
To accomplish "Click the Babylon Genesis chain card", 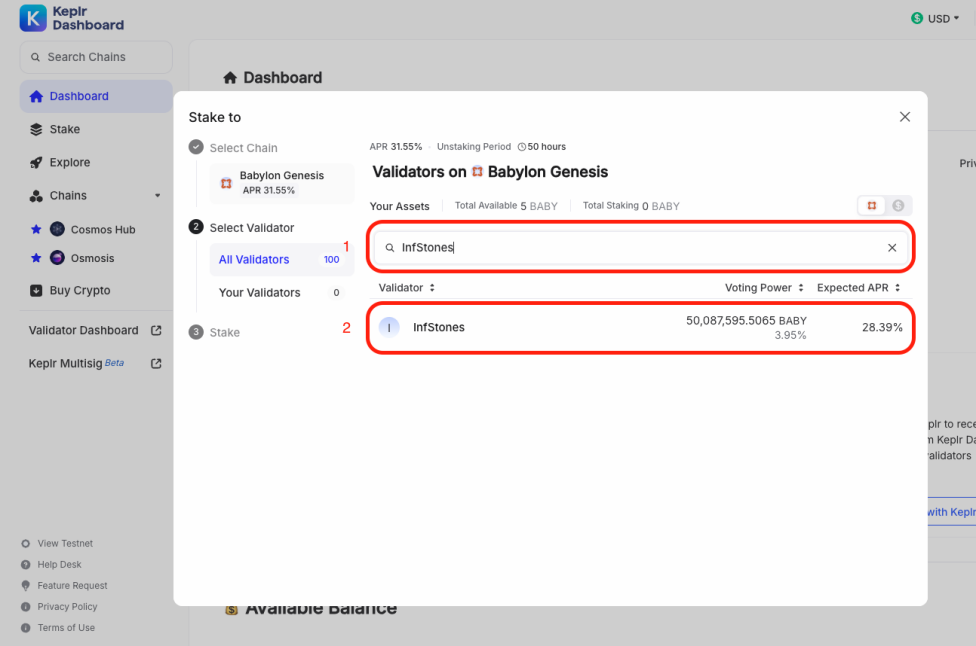I will coord(282,183).
